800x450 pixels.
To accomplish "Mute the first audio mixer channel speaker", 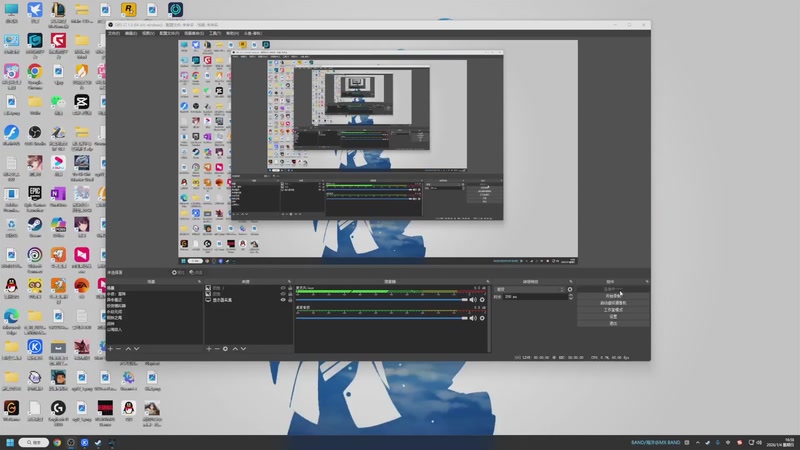I will pos(473,299).
